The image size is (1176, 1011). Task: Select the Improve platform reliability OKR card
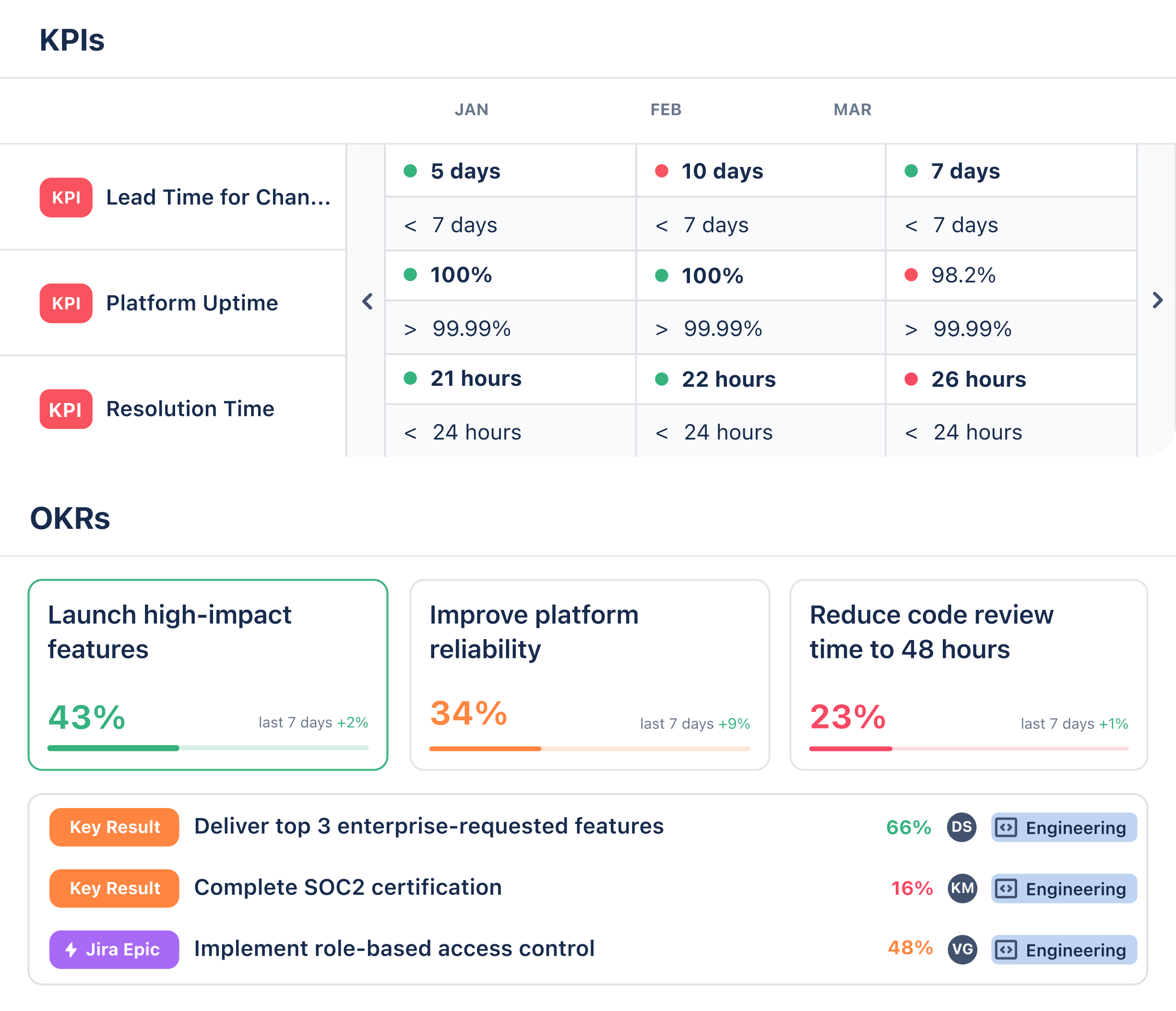[590, 675]
